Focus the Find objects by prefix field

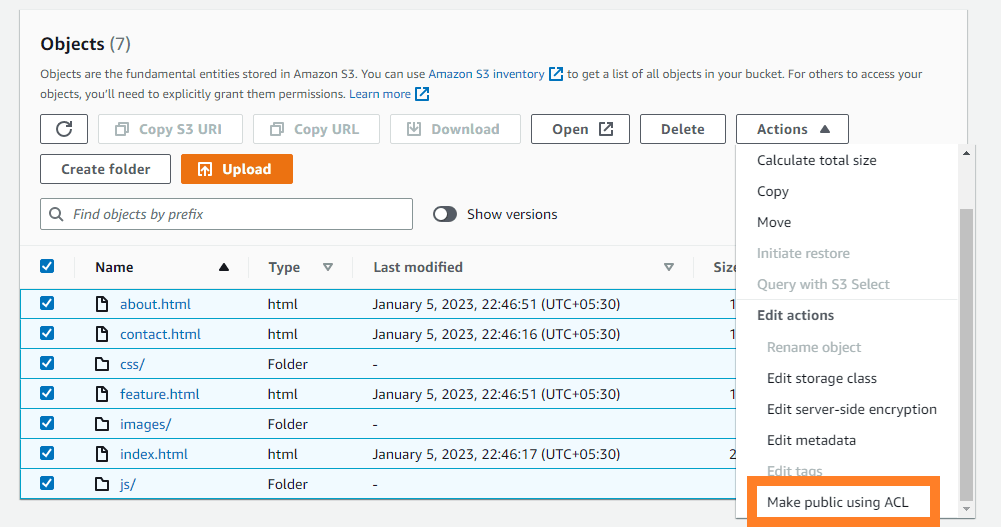pos(227,214)
